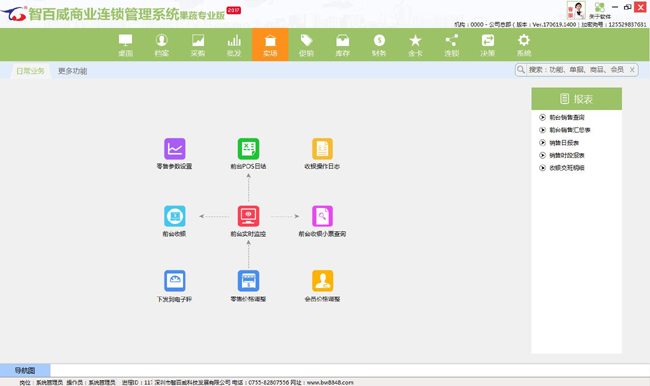Open the 金卡 (Gold Card) star module
The image size is (650, 386).
(415, 45)
